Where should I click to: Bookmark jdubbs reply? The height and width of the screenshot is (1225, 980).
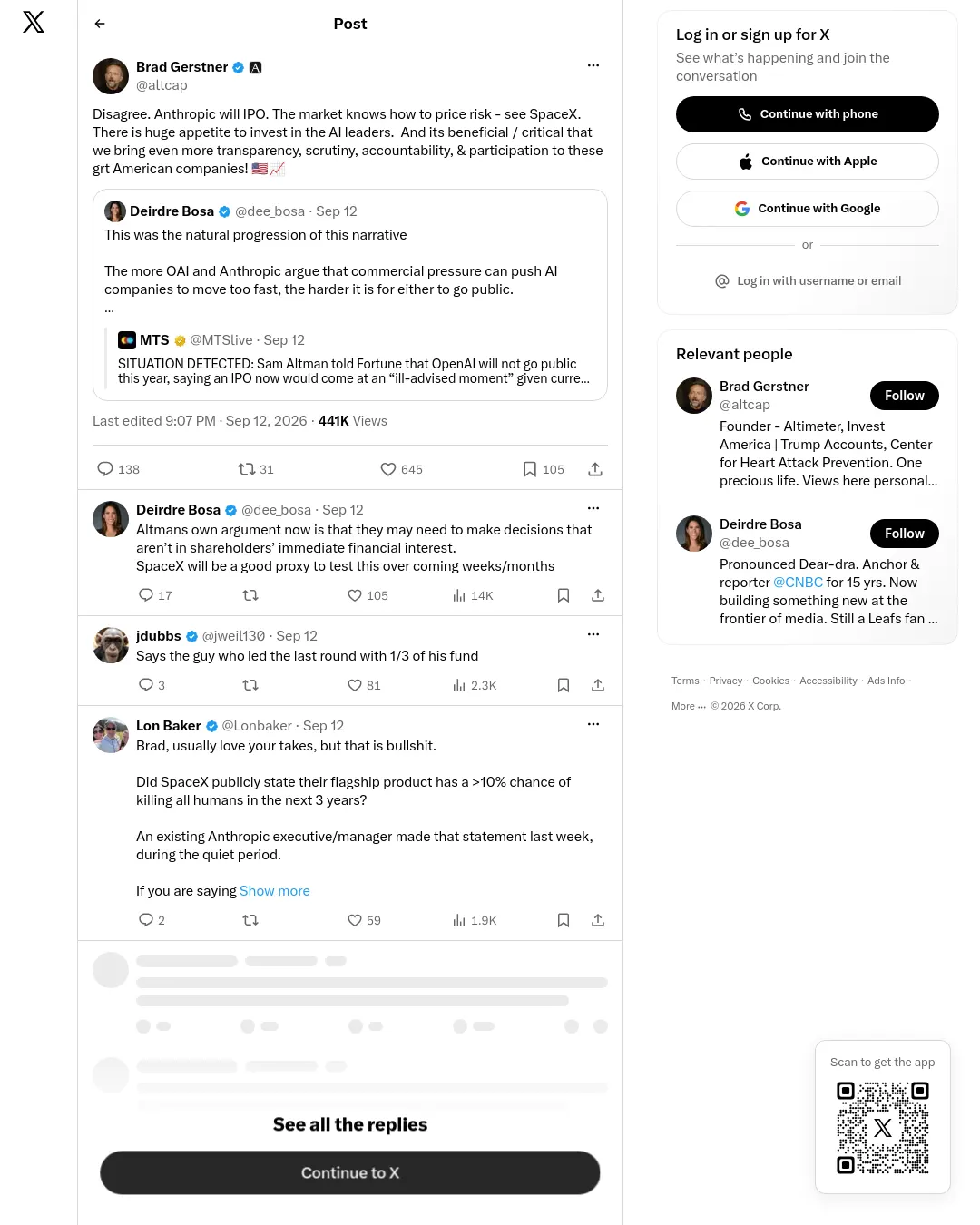(x=563, y=685)
